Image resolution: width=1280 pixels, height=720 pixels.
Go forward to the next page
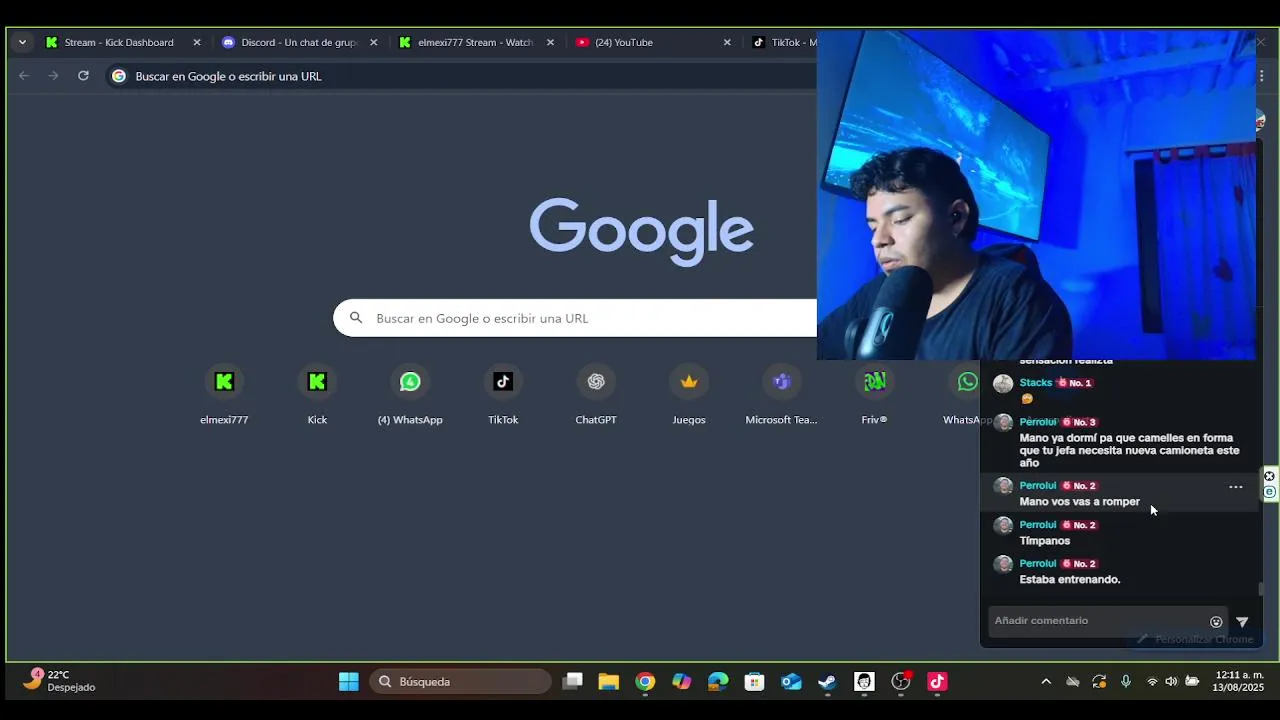tap(54, 76)
